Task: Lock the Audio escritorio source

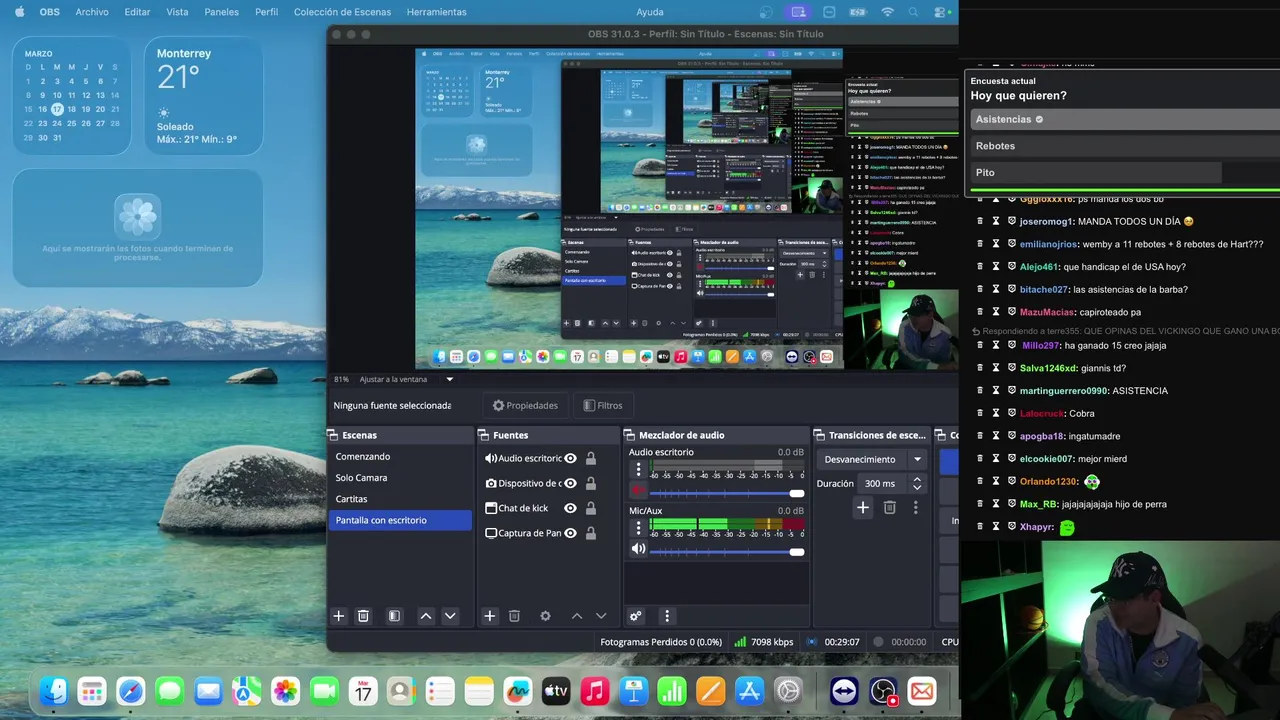Action: point(591,458)
